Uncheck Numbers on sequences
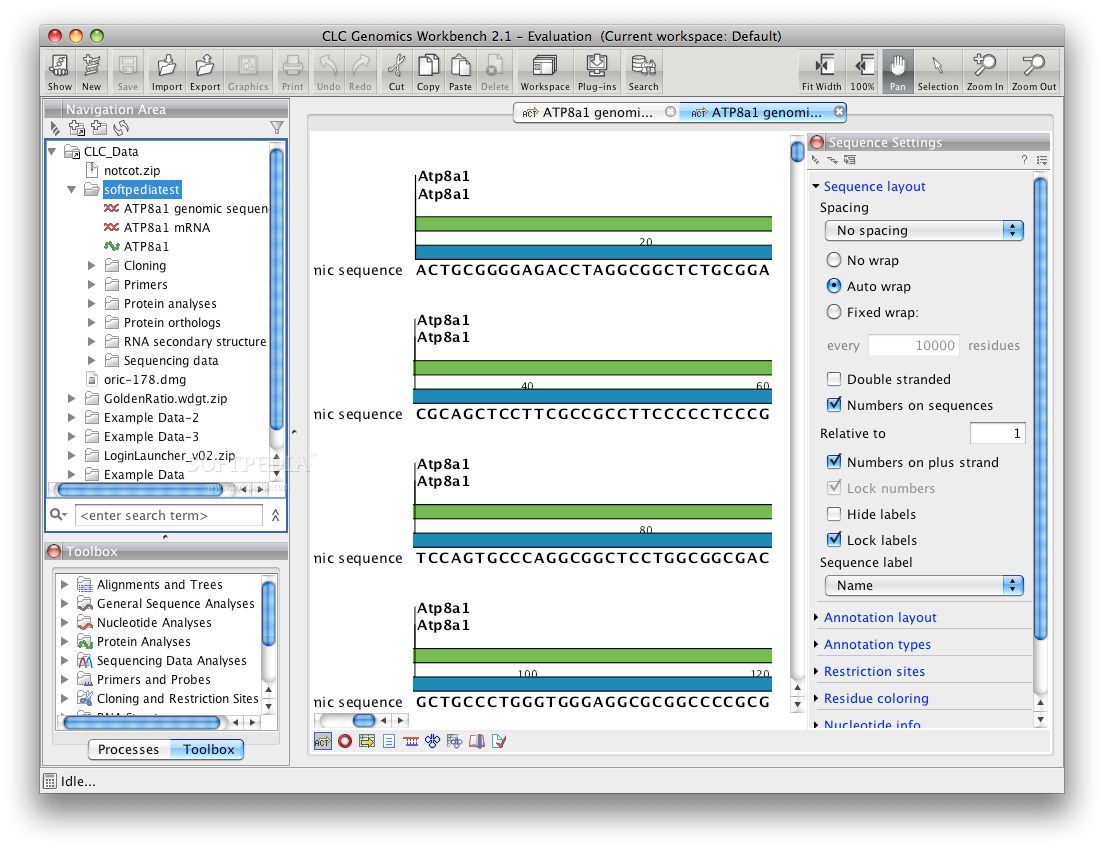The width and height of the screenshot is (1104, 848). [x=834, y=405]
